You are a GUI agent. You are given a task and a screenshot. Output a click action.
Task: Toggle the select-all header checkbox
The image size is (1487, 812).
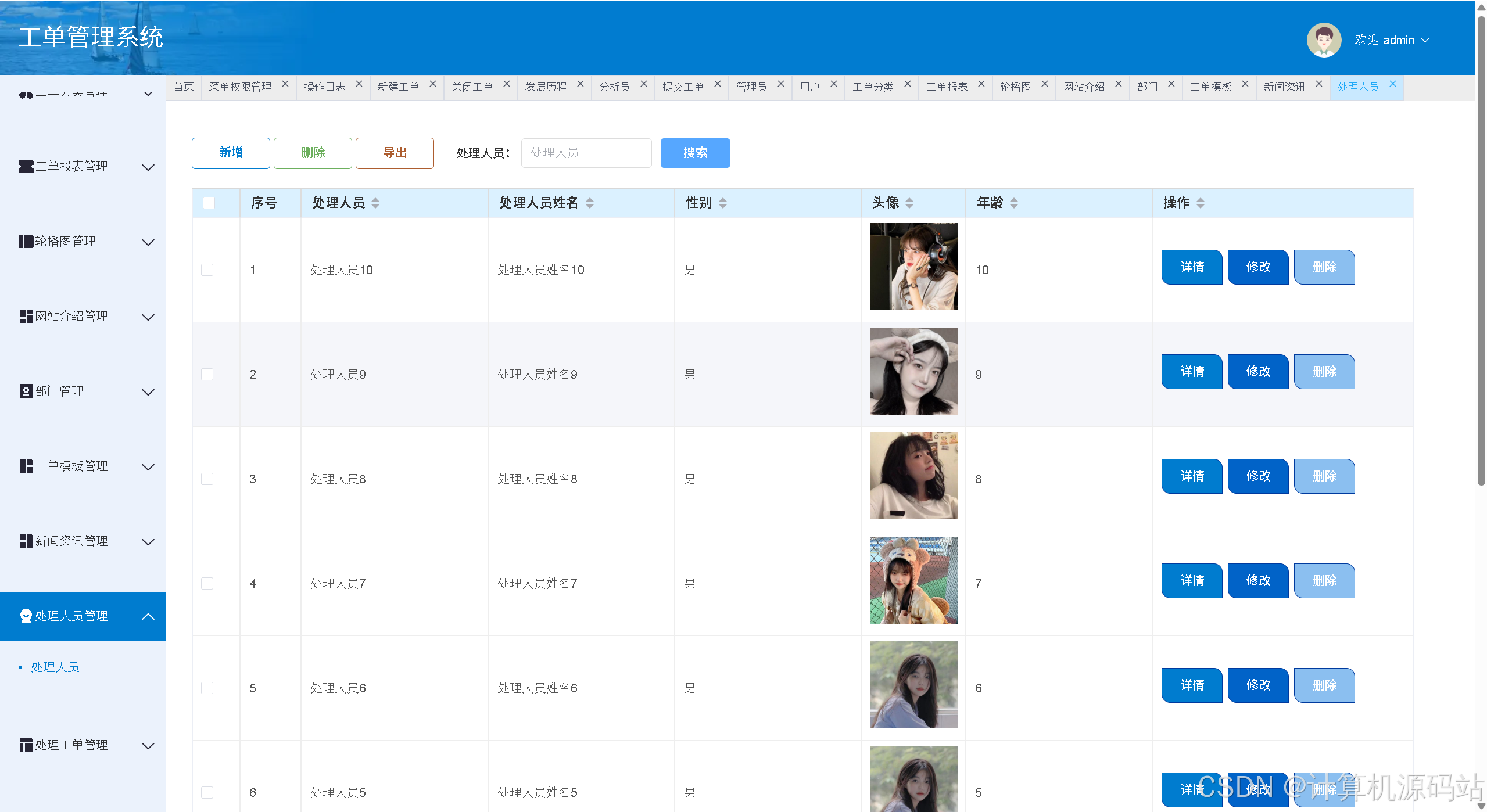(209, 203)
